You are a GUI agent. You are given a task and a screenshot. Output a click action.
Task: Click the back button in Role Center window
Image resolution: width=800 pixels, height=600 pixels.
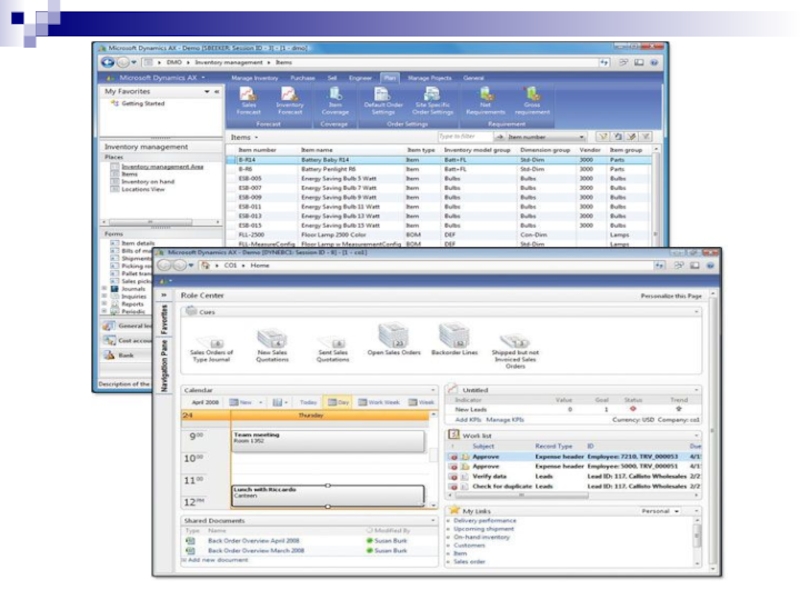[x=164, y=265]
